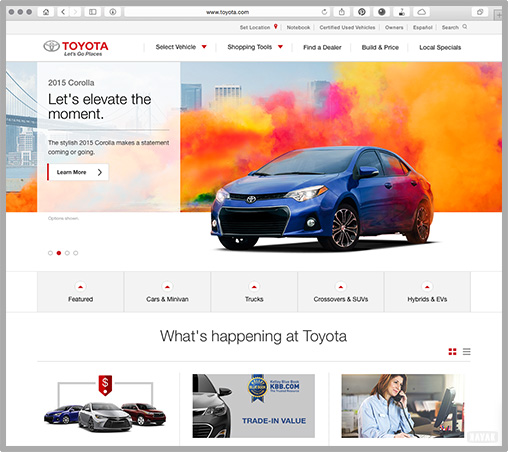Click the Toyota logo
The width and height of the screenshot is (508, 452).
[76, 48]
